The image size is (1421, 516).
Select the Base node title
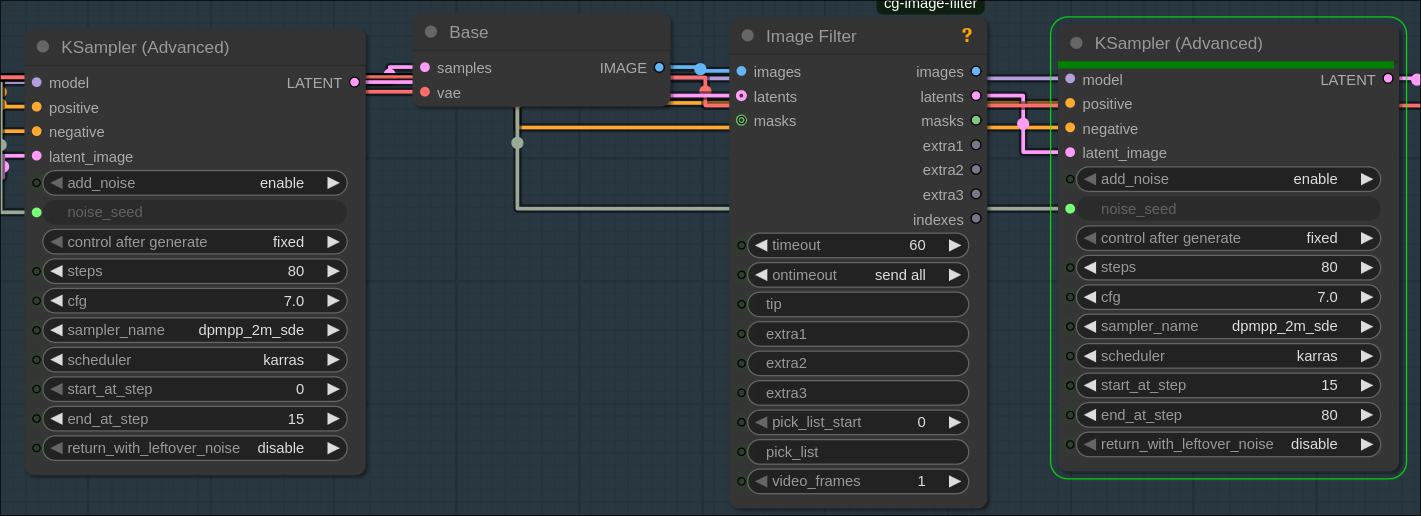click(469, 32)
